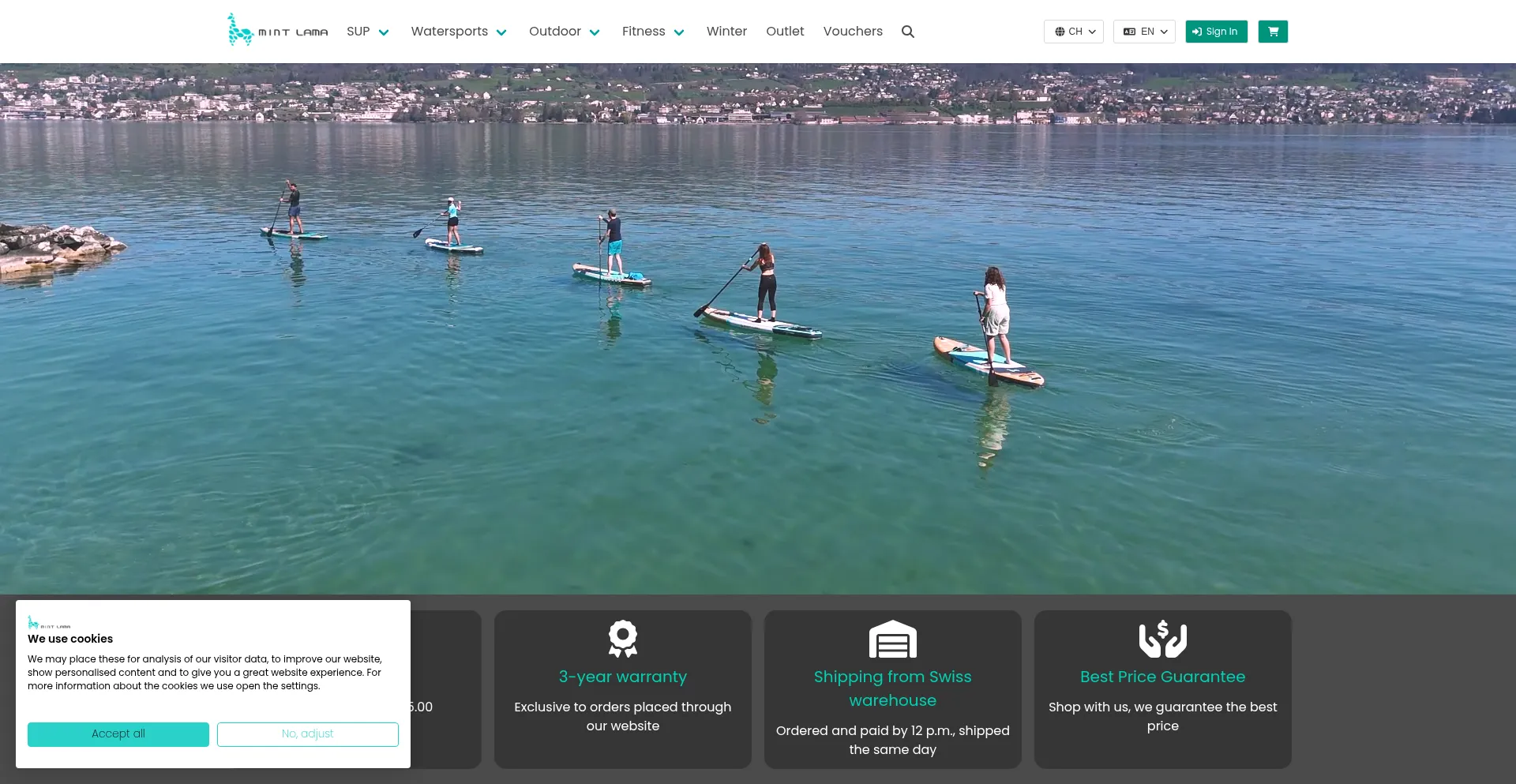Click the 3-year warranty heading
The height and width of the screenshot is (784, 1516).
[x=623, y=677]
